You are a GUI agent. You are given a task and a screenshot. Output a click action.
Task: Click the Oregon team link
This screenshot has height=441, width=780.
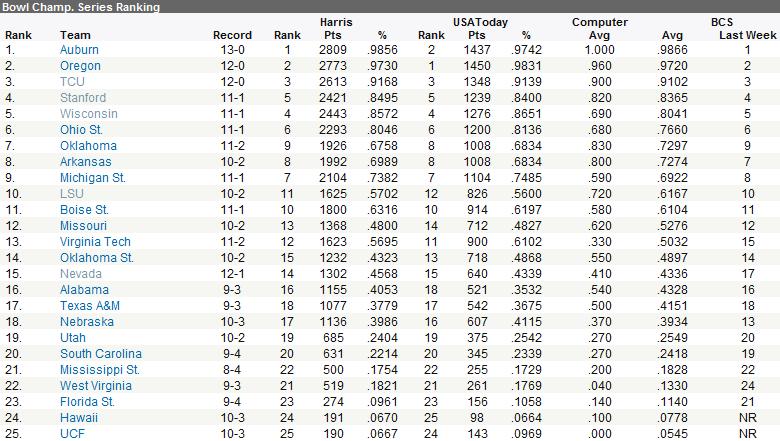point(80,65)
